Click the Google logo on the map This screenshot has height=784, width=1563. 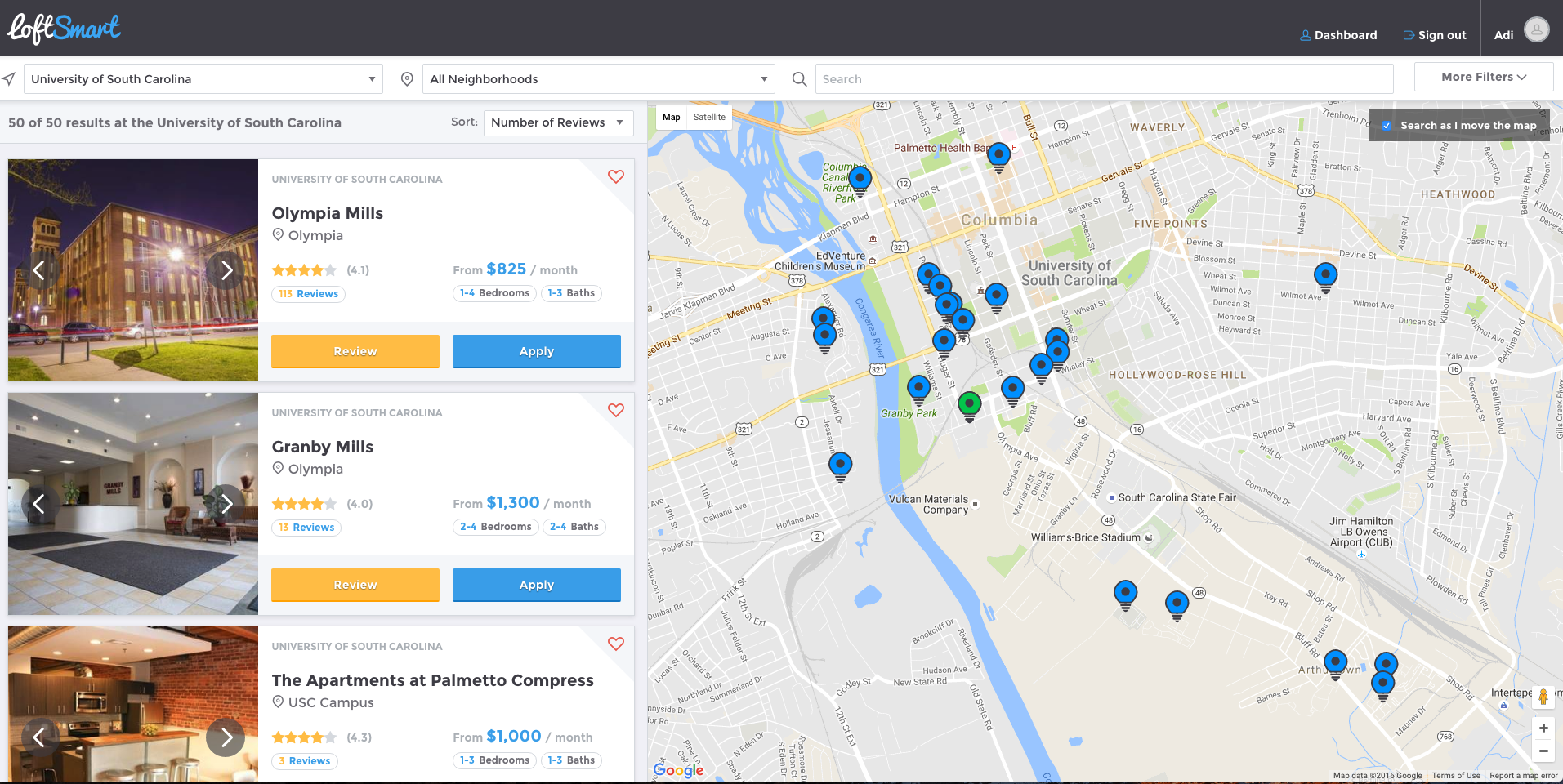pyautogui.click(x=678, y=770)
